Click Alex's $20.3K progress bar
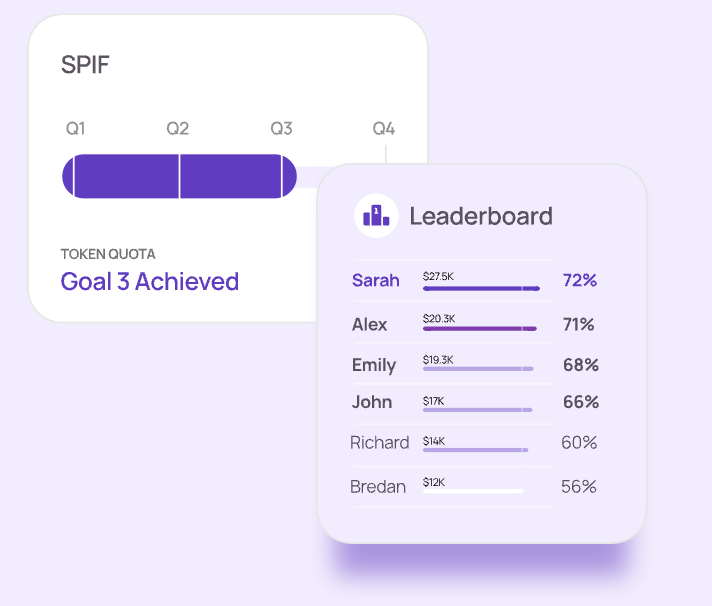This screenshot has height=606, width=712. click(480, 328)
